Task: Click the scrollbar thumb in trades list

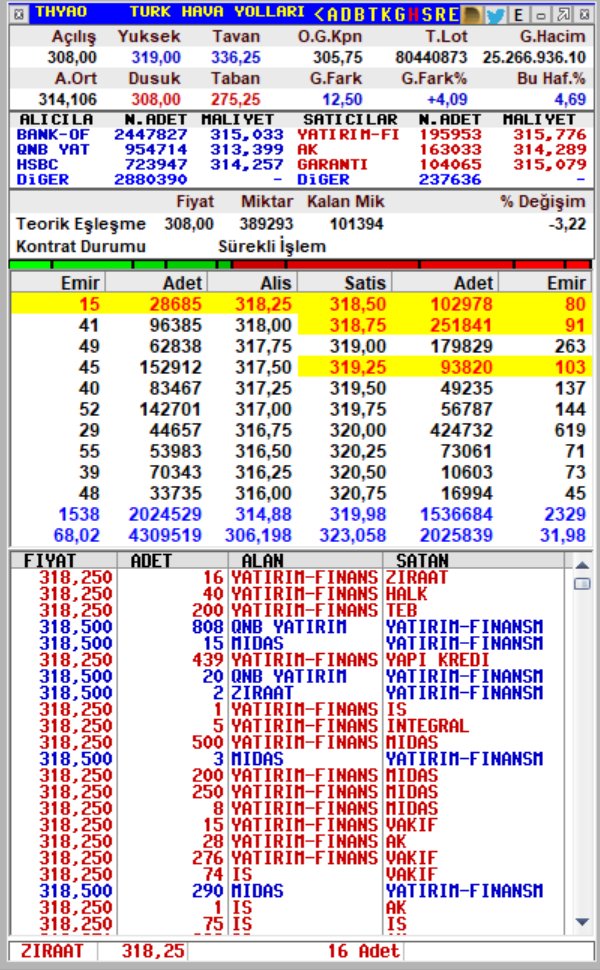Action: (x=581, y=583)
